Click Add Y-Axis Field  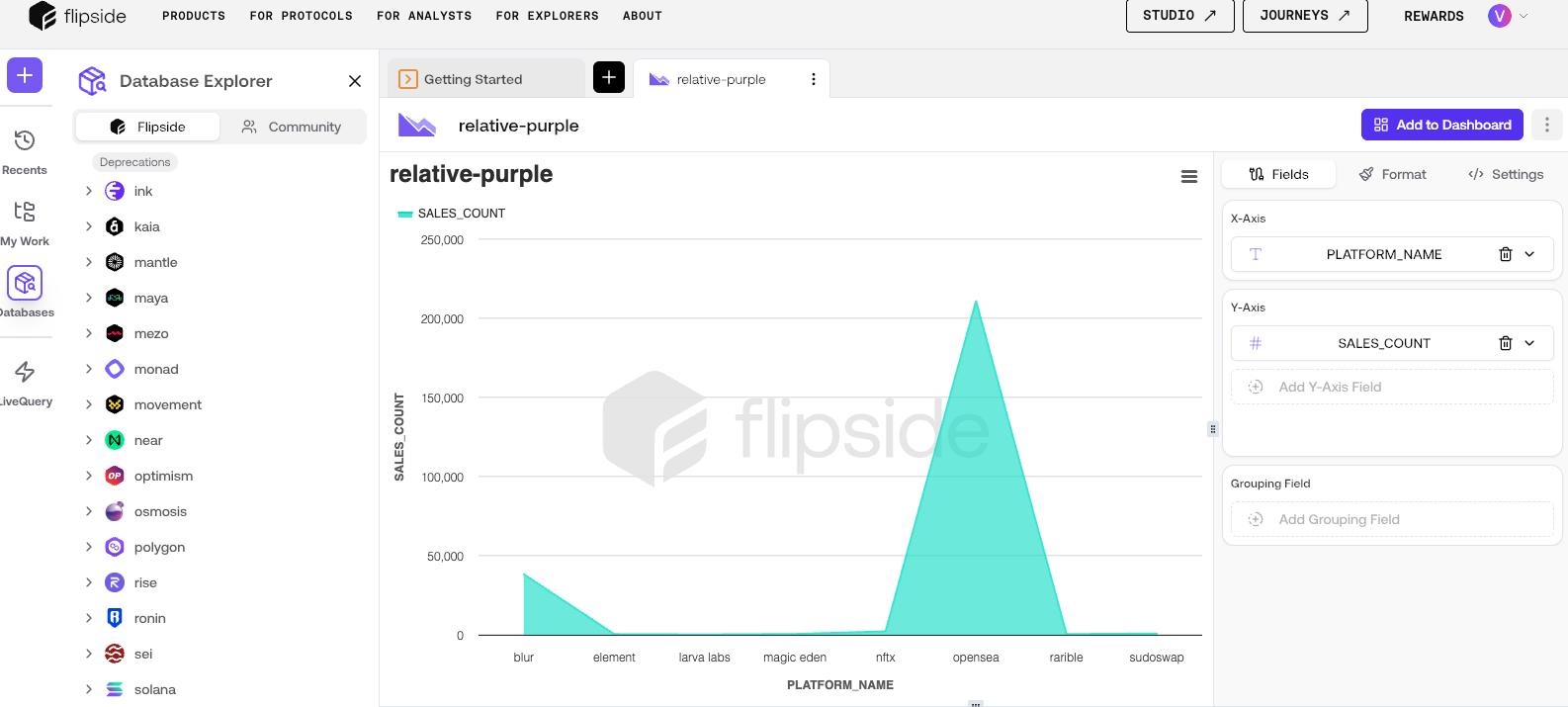[1392, 387]
